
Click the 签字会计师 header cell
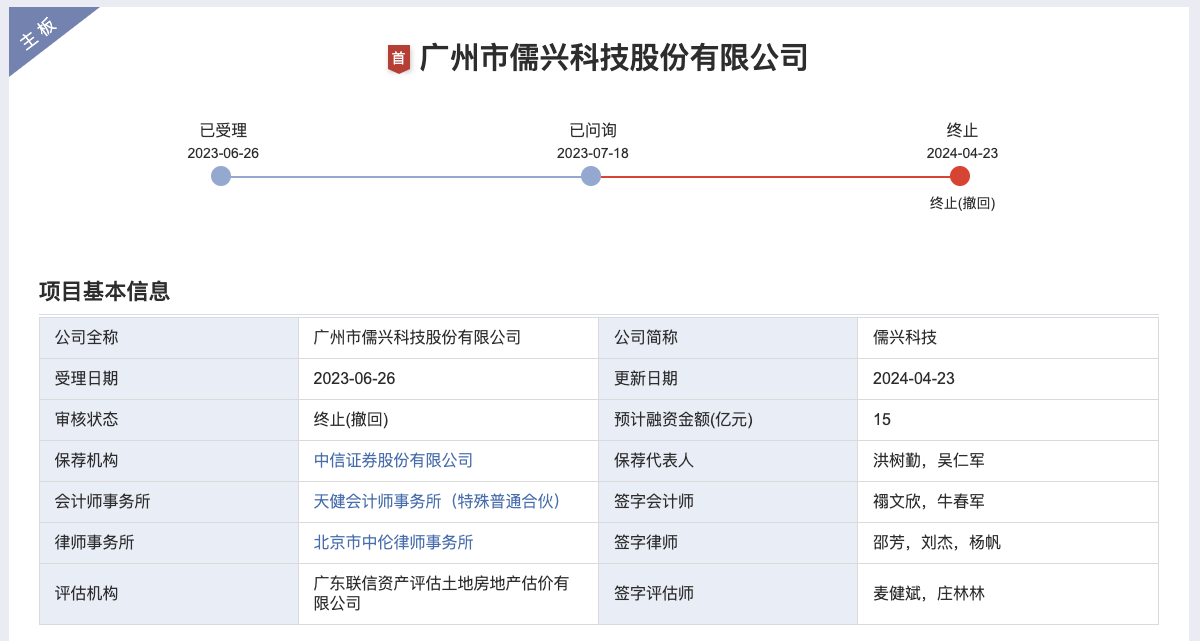point(728,502)
